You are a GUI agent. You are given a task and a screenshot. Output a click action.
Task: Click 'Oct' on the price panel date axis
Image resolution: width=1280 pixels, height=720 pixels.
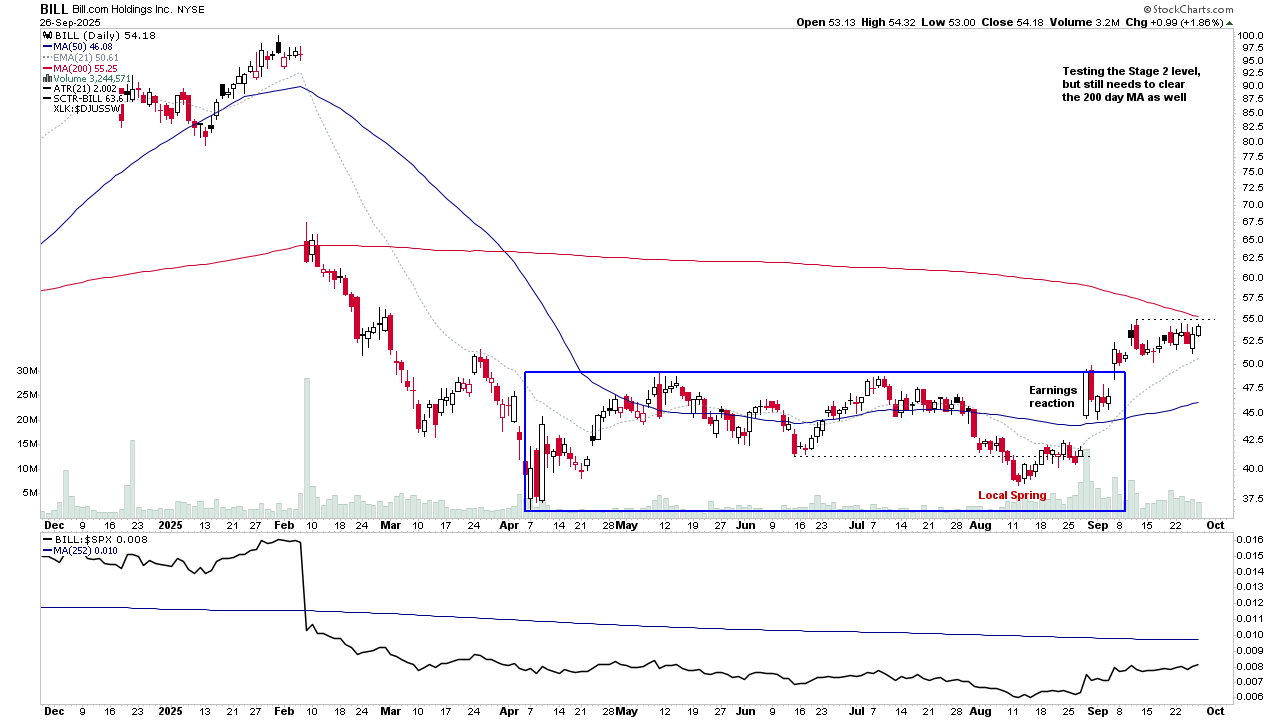(1216, 524)
